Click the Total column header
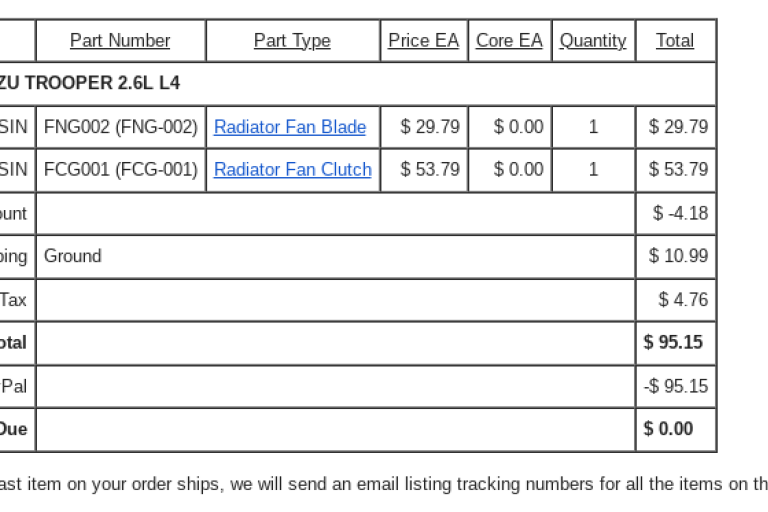 pos(675,41)
